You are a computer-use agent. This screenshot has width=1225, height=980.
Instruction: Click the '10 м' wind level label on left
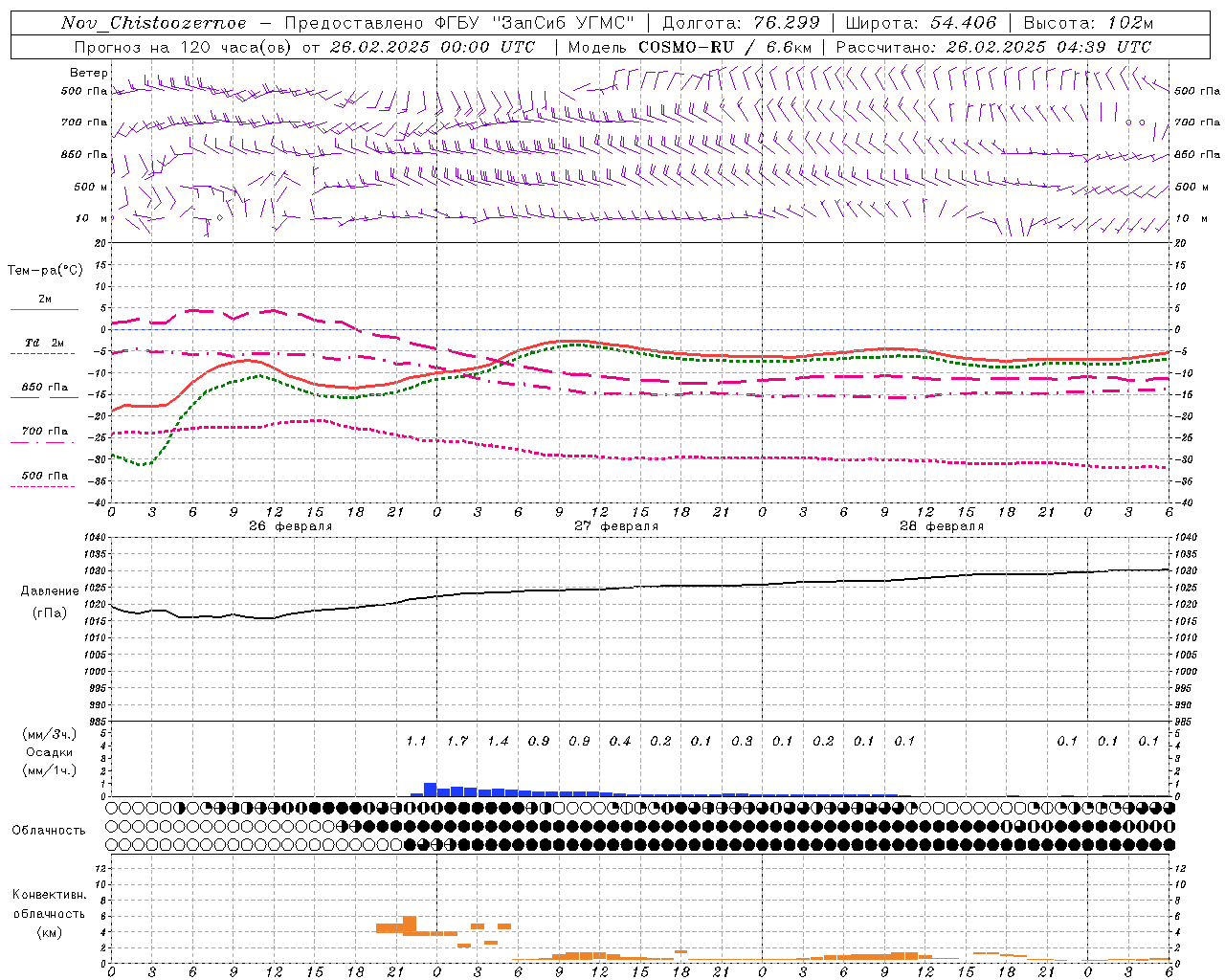[x=92, y=218]
